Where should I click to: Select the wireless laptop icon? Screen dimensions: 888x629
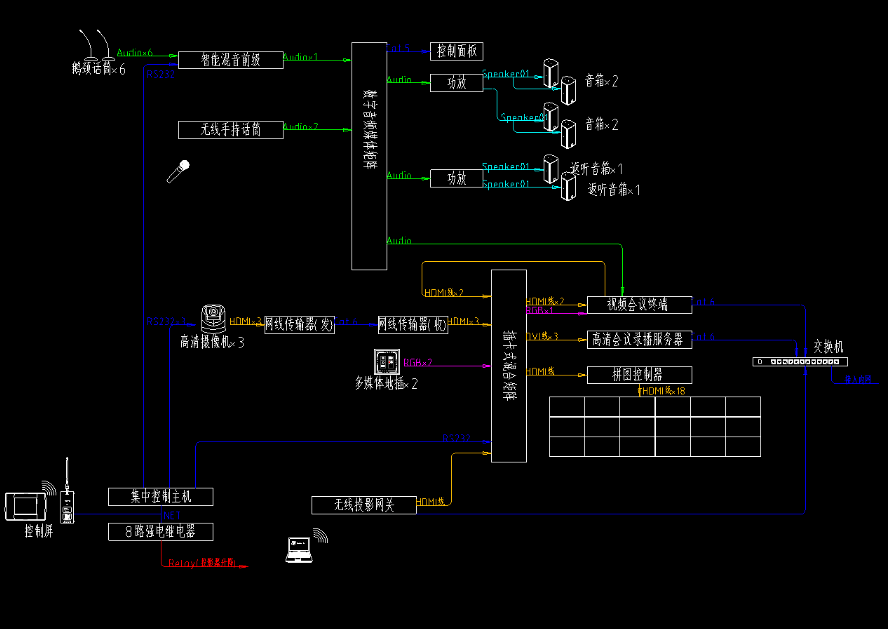tap(298, 548)
